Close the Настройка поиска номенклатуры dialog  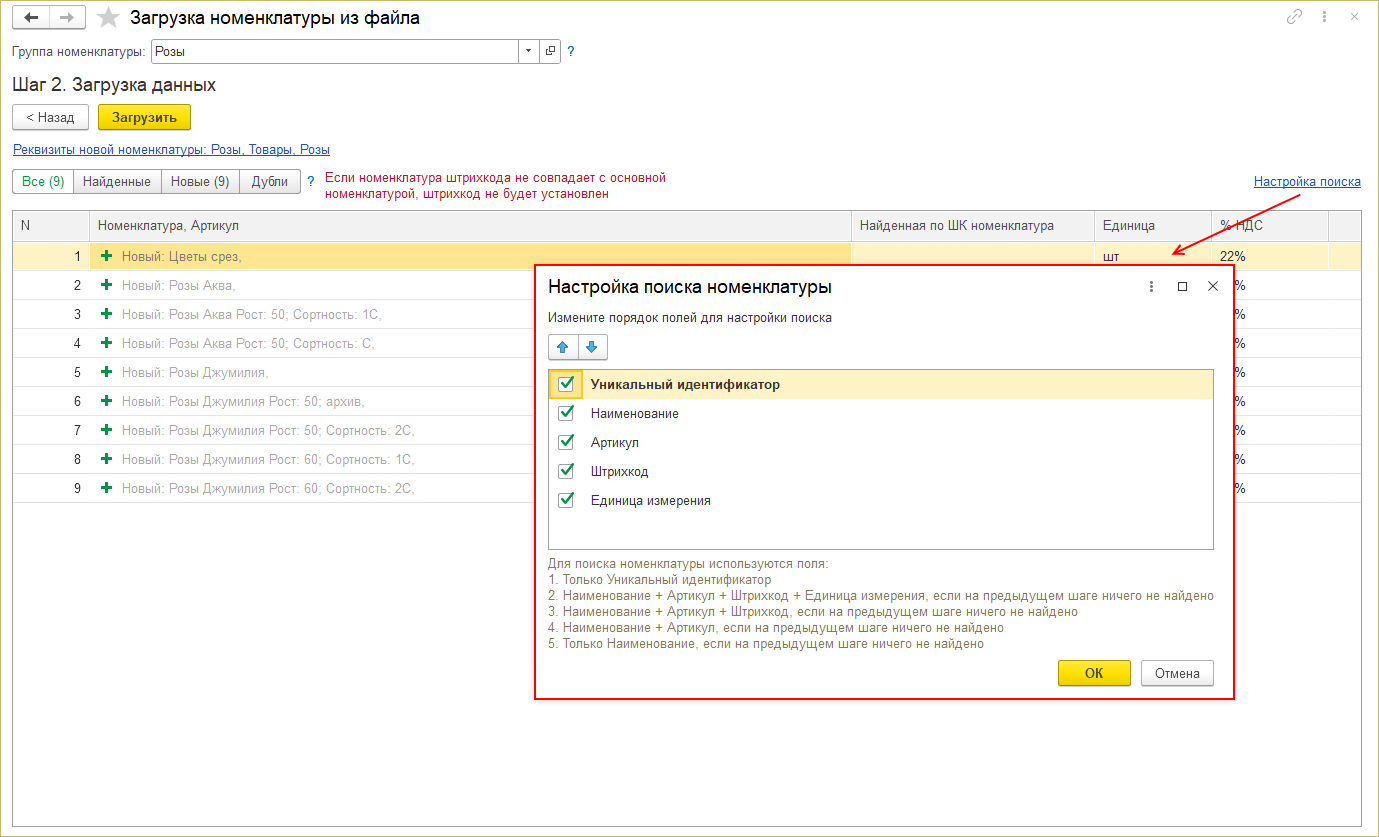point(1213,286)
